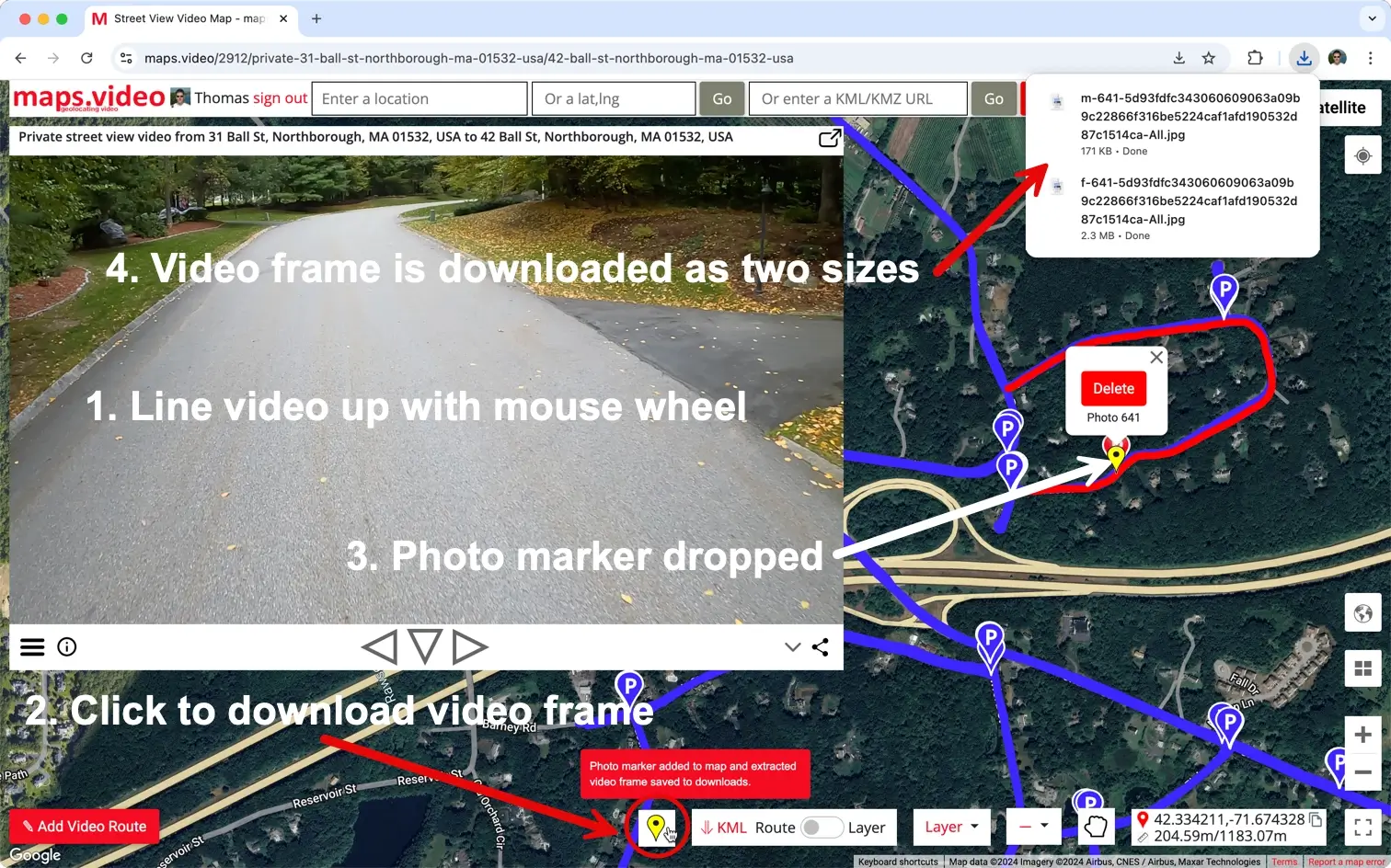Open the maps.video logo home link

pos(88,97)
